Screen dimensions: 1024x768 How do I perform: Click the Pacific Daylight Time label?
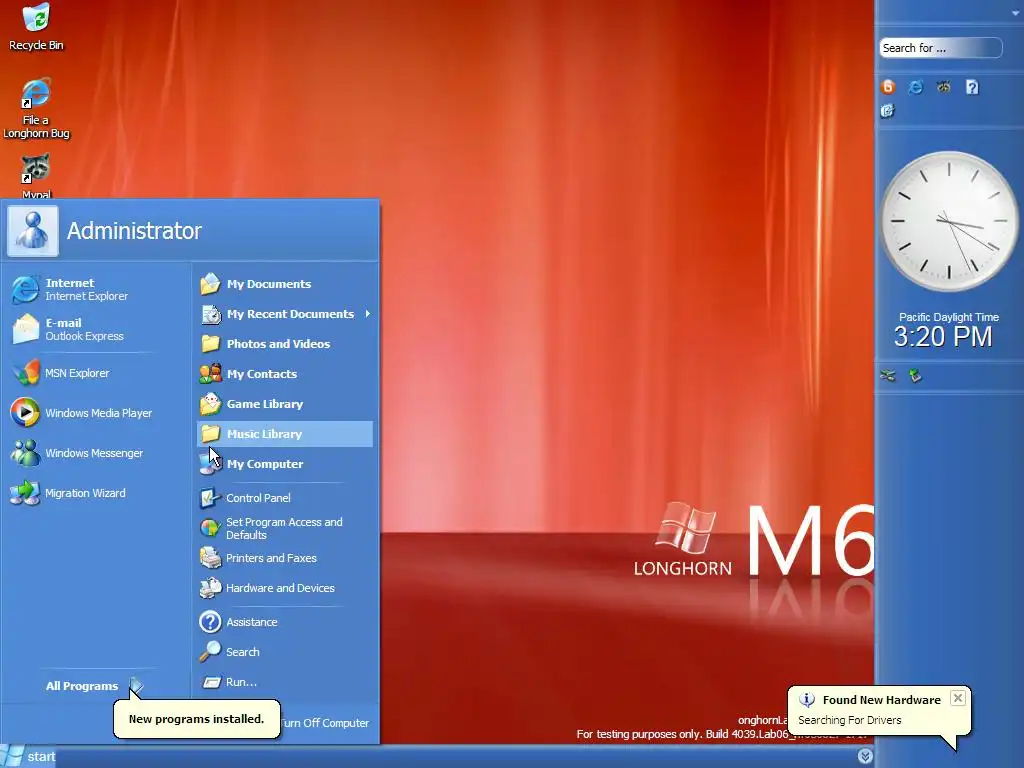(x=949, y=317)
